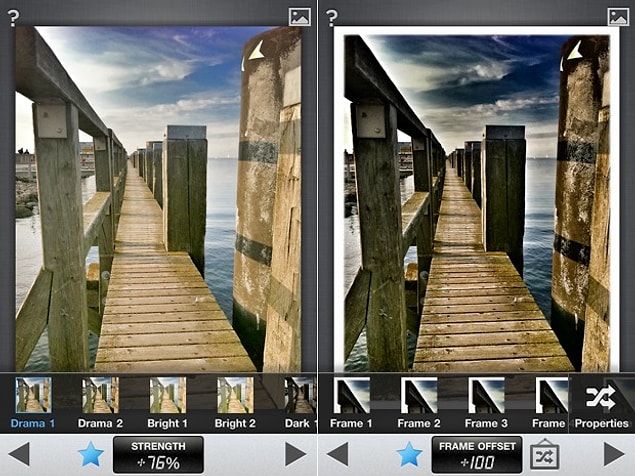Tap the framed pier photo preview

[477, 199]
